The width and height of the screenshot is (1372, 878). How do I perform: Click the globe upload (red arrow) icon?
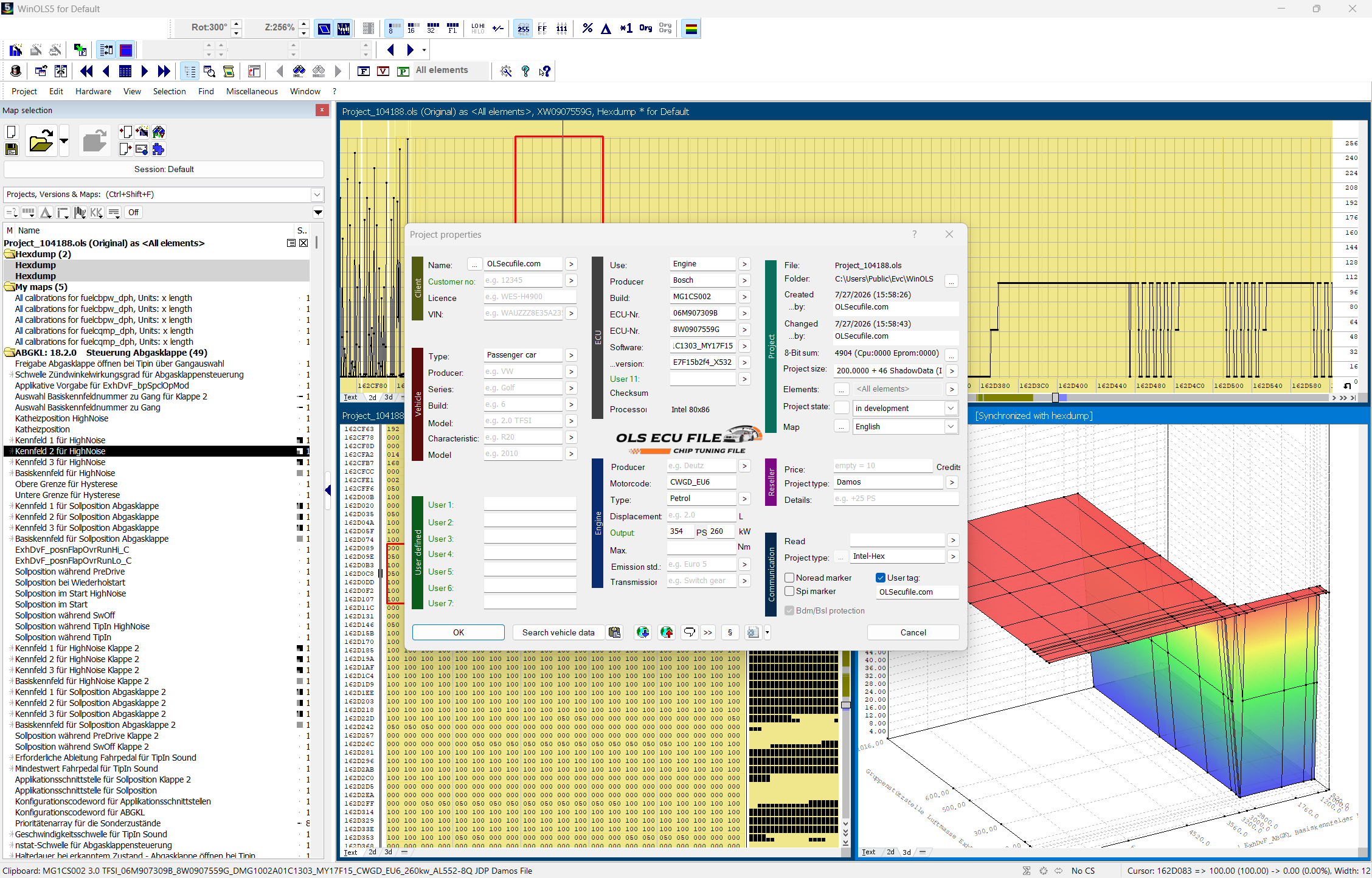[667, 632]
